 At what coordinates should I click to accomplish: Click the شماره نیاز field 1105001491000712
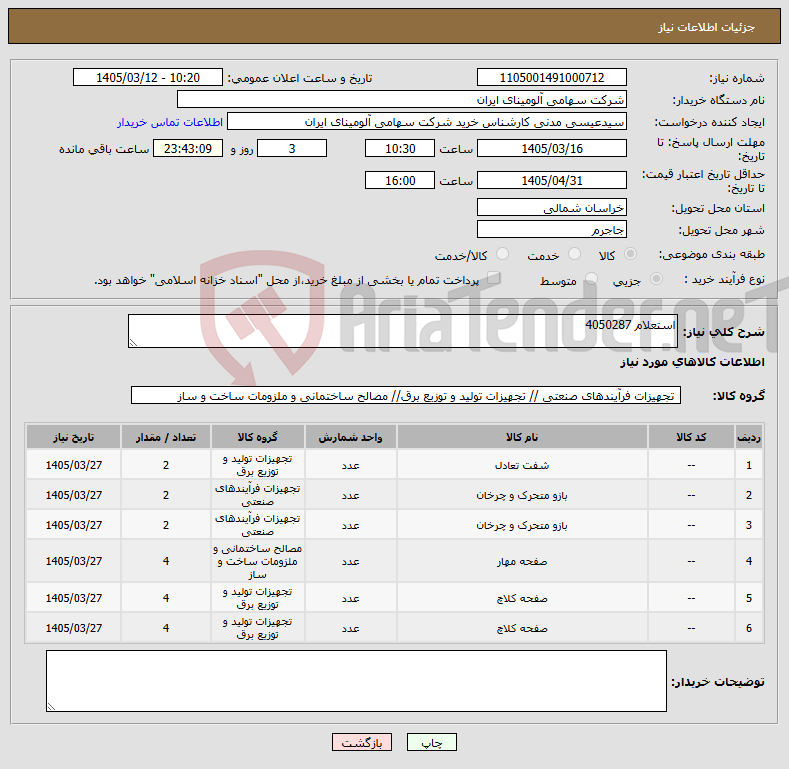point(551,78)
